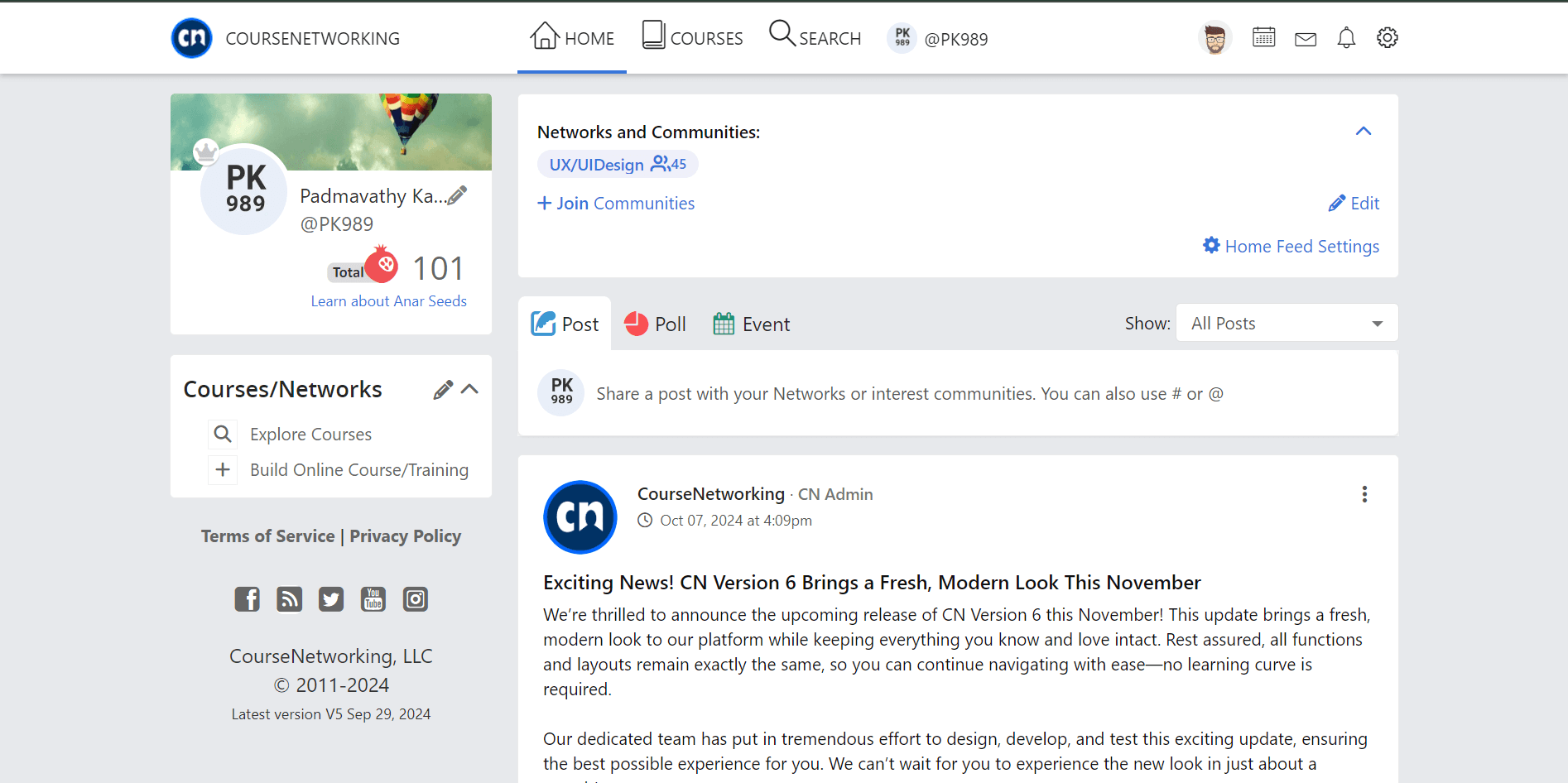Edit profile name with pencil icon

point(457,195)
